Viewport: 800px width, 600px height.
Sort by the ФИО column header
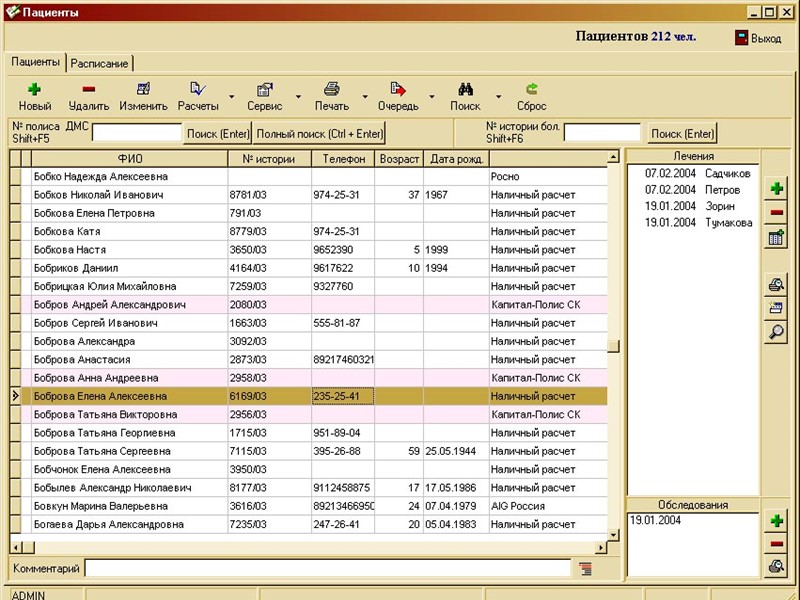(130, 159)
